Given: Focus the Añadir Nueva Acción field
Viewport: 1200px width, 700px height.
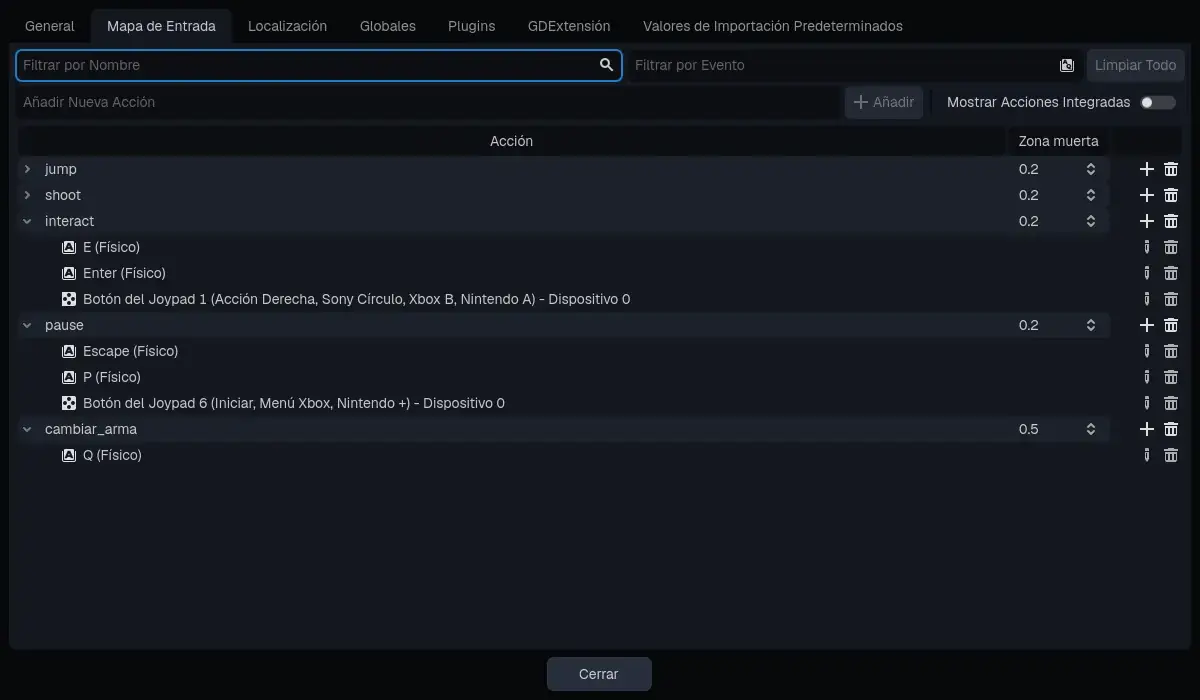Looking at the screenshot, I should pos(428,102).
